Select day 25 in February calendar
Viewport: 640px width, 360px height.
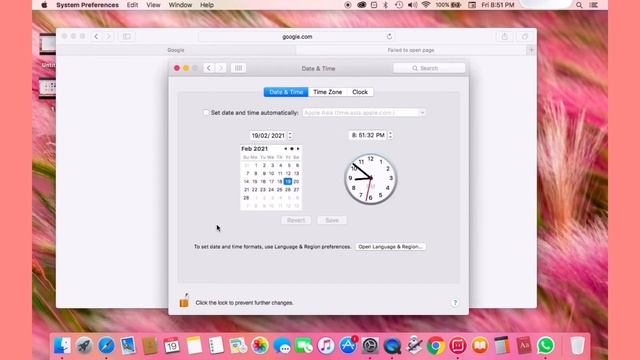(280, 189)
